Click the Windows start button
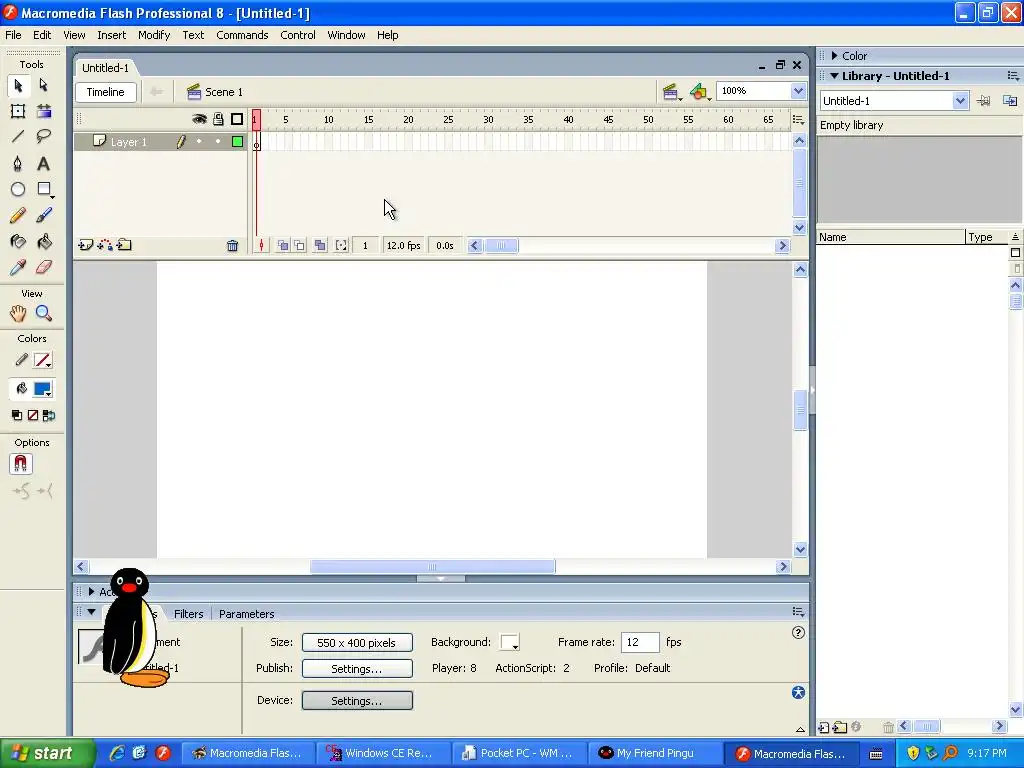1024x768 pixels. pos(47,753)
